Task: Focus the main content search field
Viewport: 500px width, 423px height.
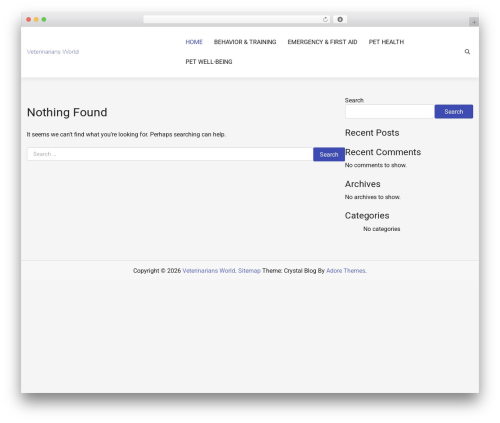Action: pos(170,154)
